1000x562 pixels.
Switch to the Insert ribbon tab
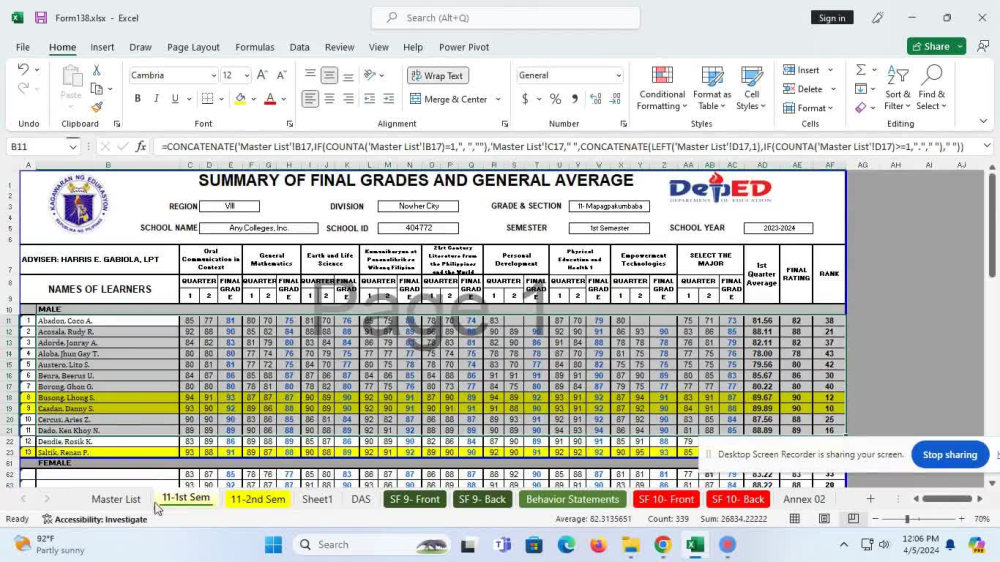coord(102,47)
